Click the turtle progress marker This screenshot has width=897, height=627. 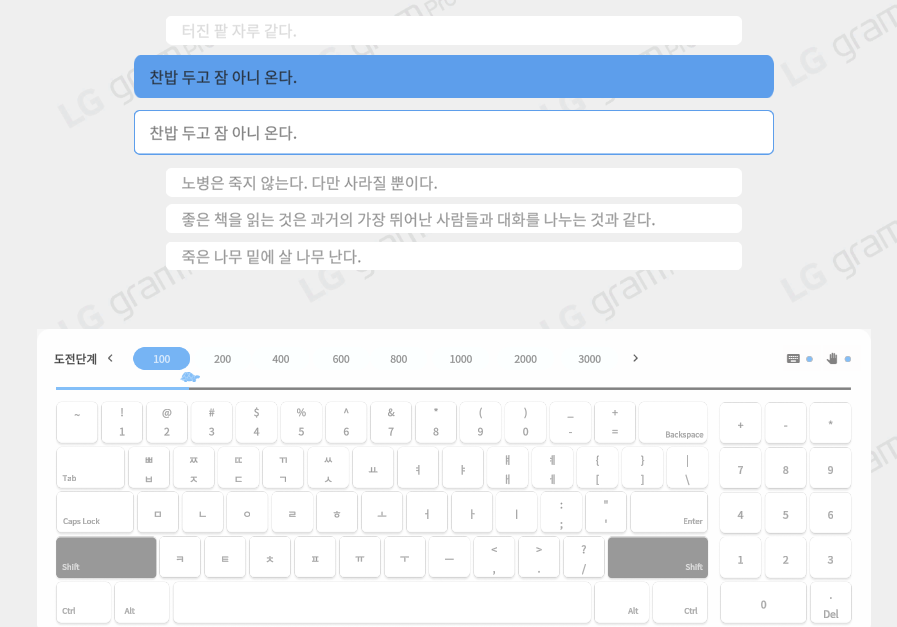coord(190,377)
